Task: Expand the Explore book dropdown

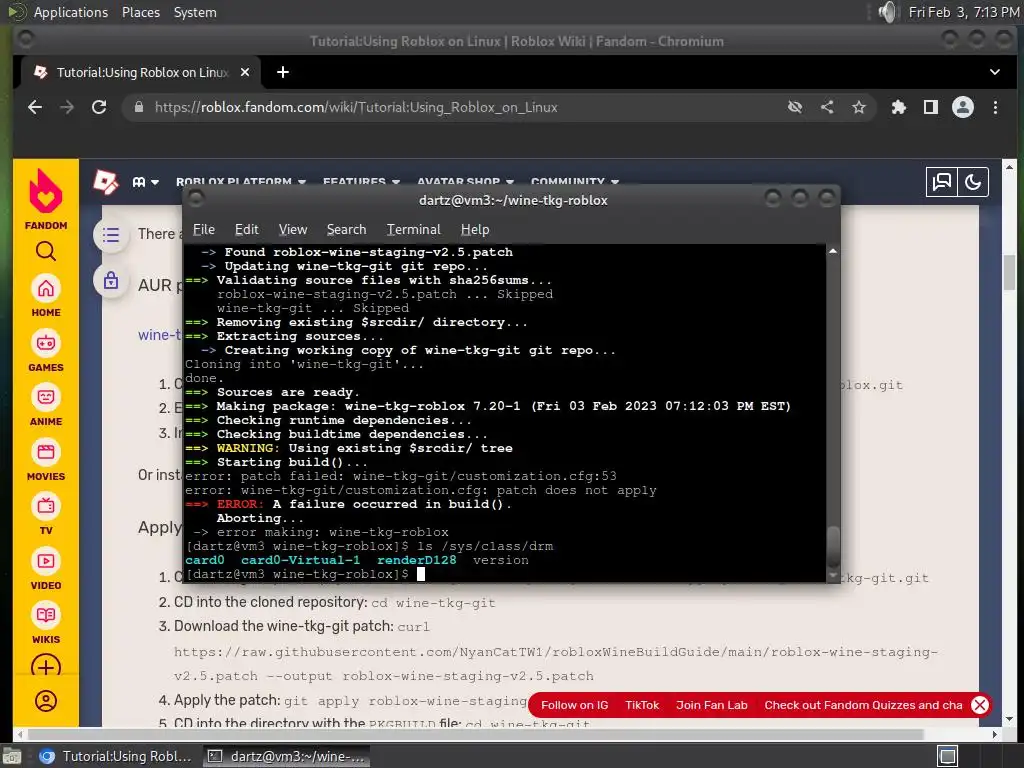Action: 146,182
